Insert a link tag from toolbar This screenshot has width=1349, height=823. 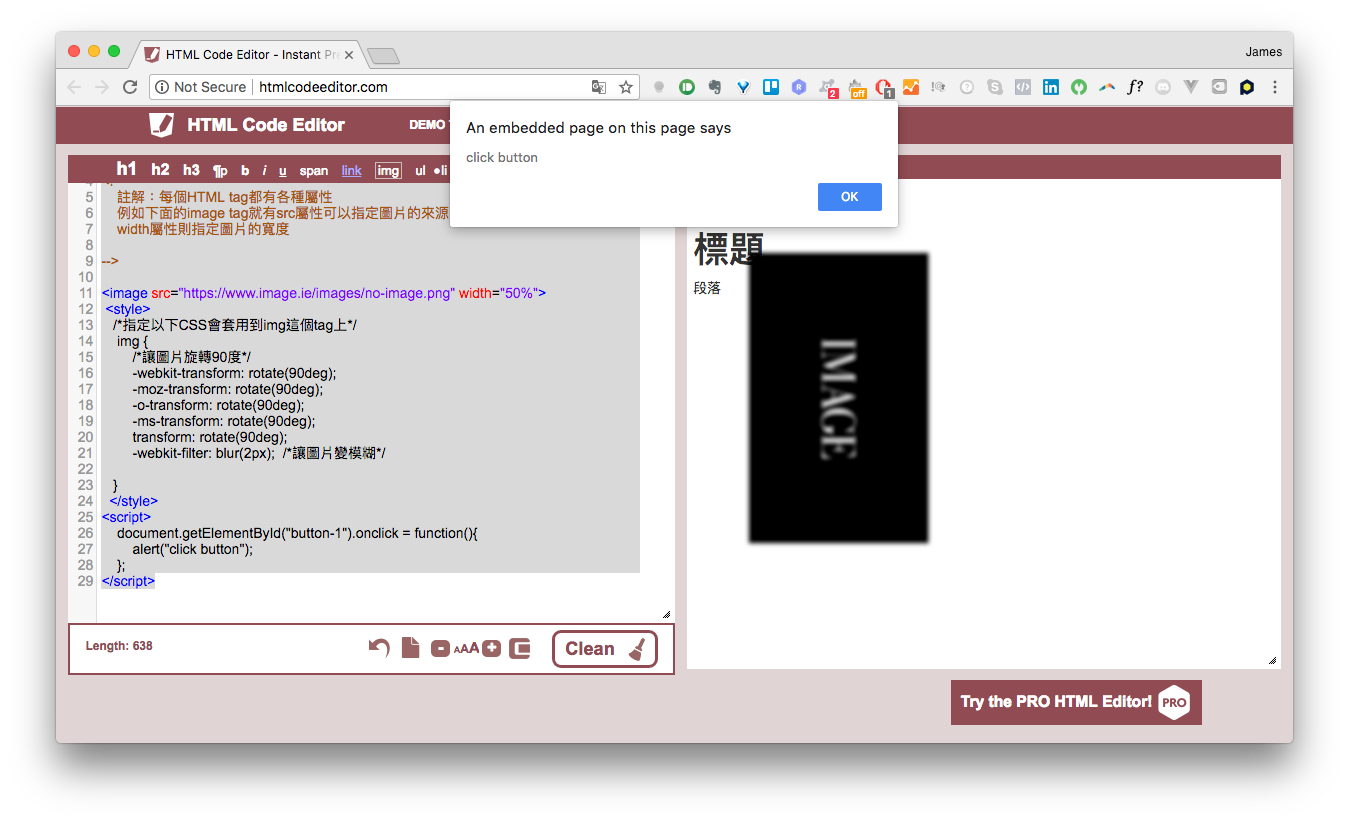pyautogui.click(x=351, y=171)
